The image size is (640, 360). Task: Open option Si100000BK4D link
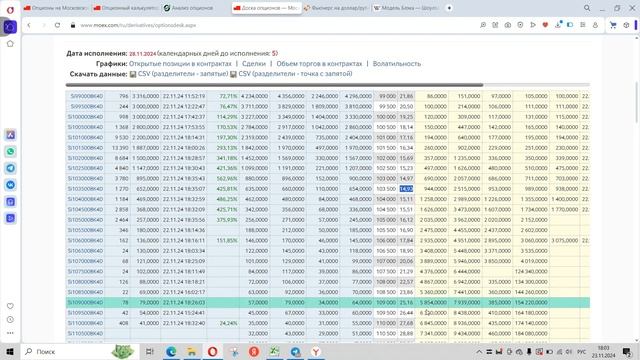(85, 117)
